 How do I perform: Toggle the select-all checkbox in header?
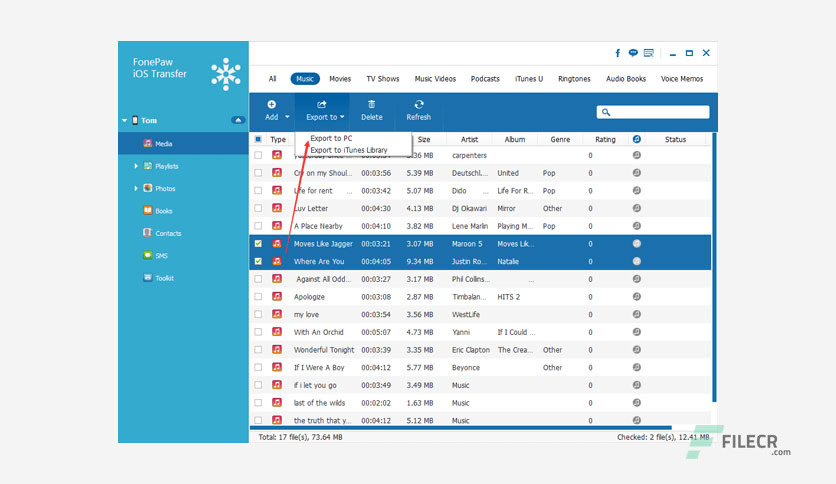[x=258, y=139]
